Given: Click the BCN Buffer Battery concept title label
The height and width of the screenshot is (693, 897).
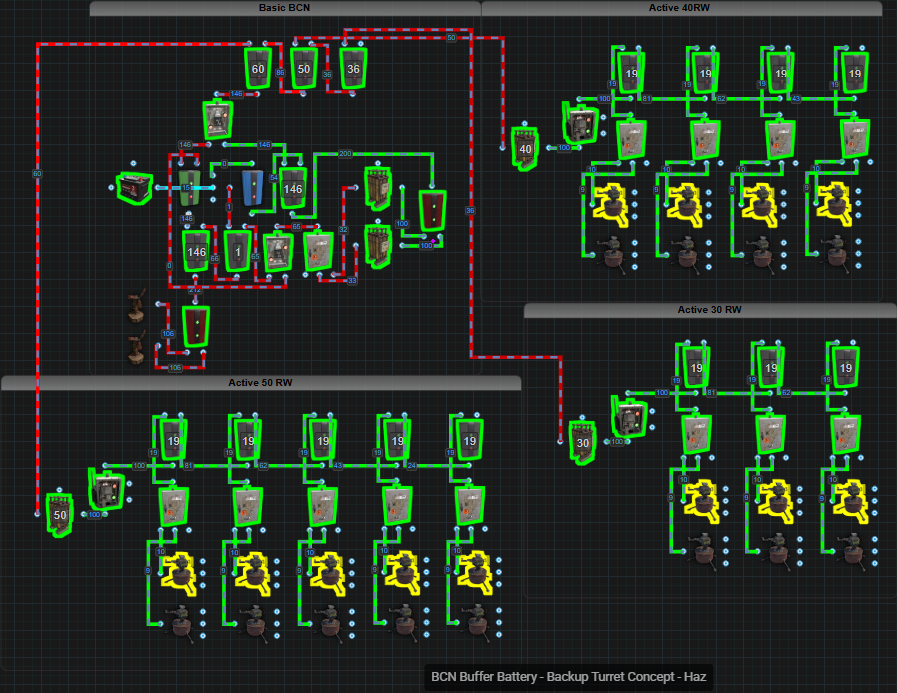Looking at the screenshot, I should pos(568,677).
